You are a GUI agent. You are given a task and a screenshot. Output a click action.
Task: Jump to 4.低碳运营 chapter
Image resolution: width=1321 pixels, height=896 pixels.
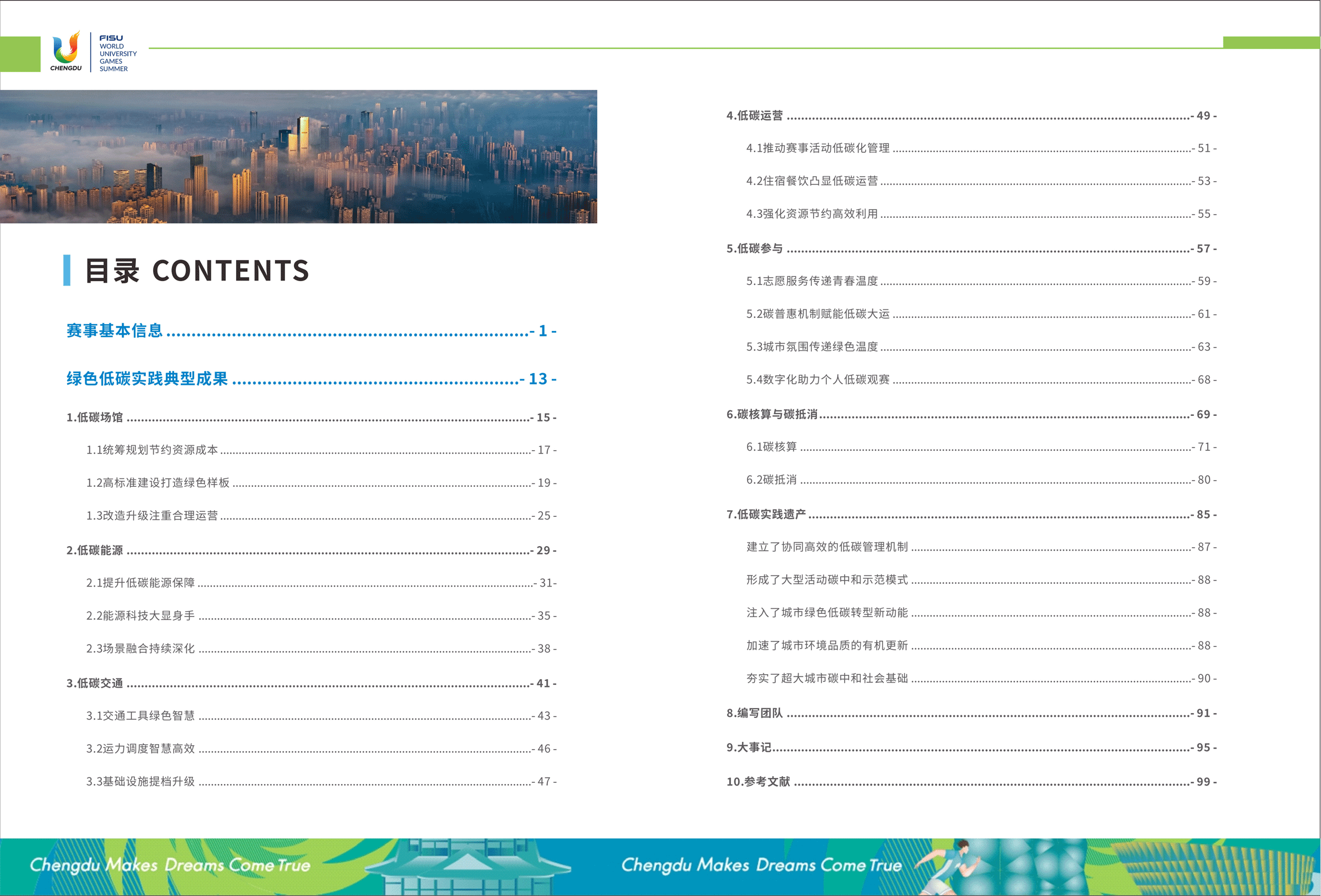(x=972, y=115)
